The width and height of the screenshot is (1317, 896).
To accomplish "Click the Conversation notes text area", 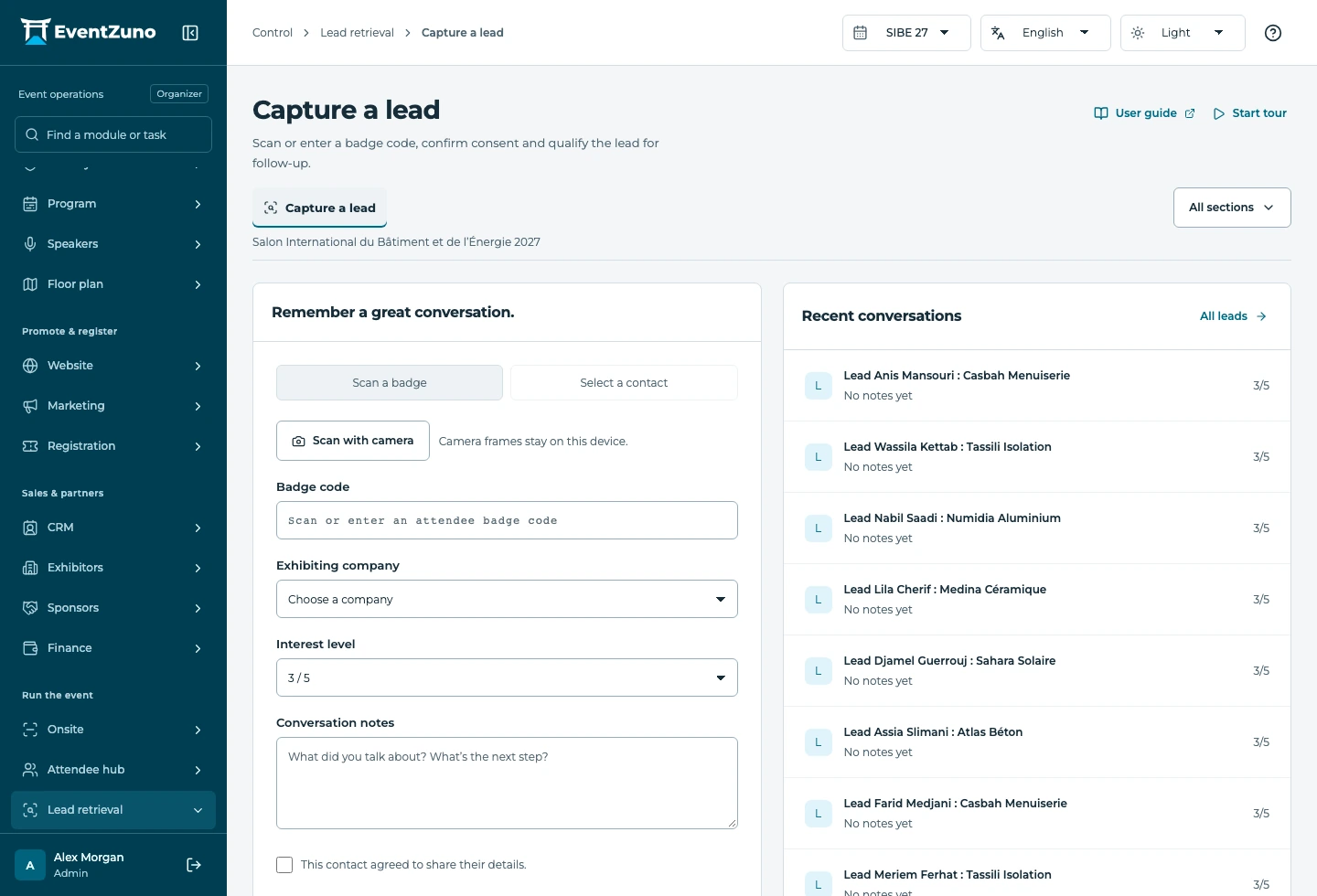I will (507, 784).
